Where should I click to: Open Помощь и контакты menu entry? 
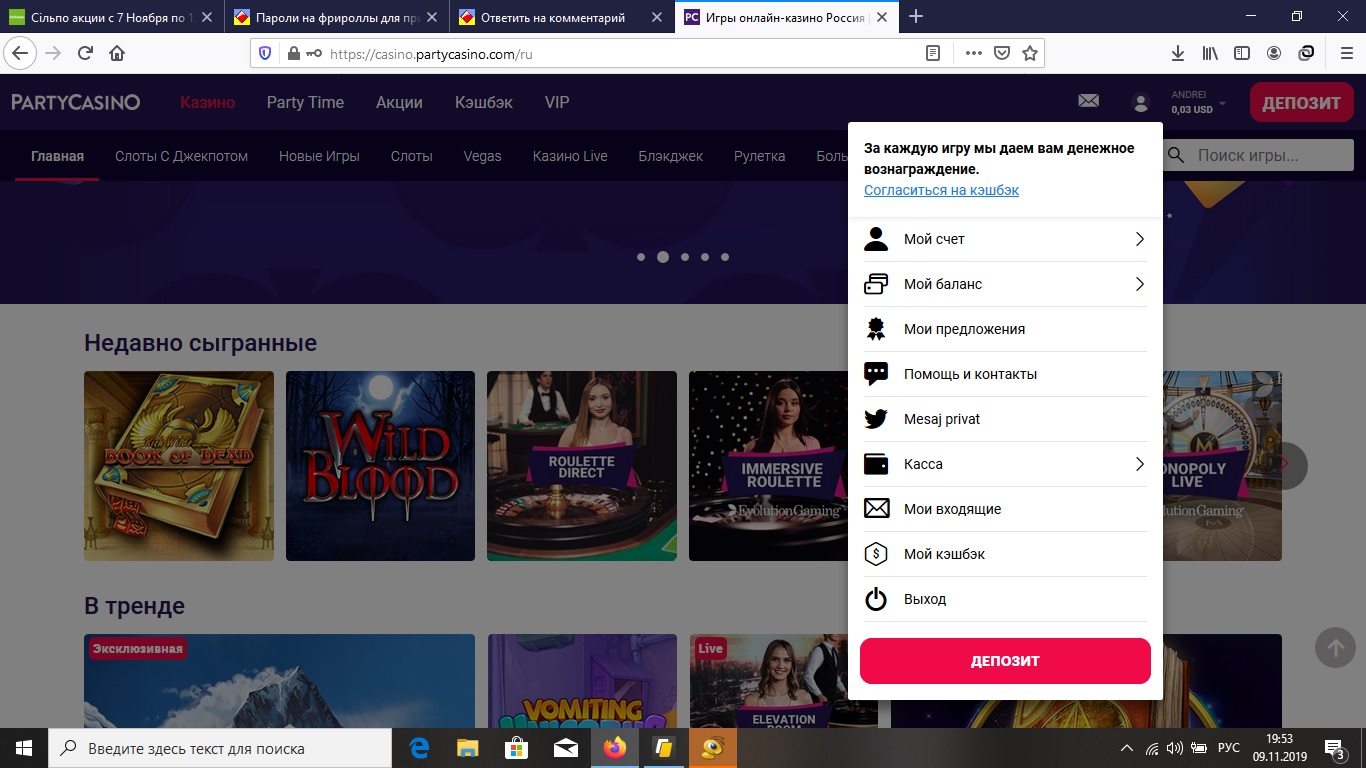[1005, 374]
